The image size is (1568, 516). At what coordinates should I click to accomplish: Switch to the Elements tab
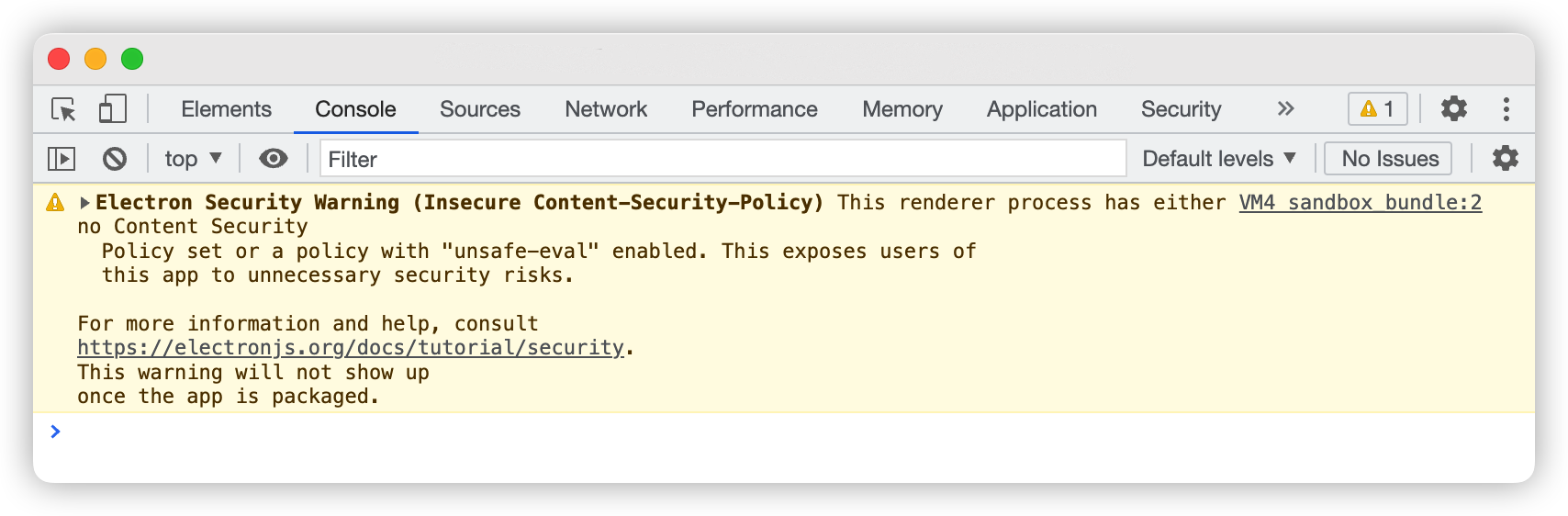click(x=226, y=109)
